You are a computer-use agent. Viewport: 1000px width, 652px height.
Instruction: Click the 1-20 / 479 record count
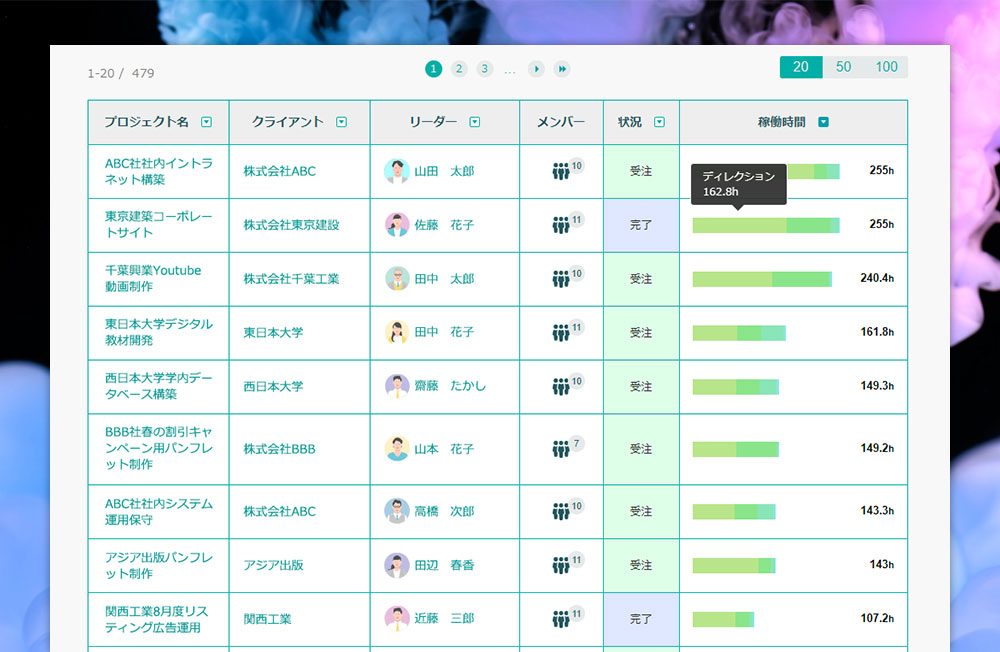click(121, 73)
